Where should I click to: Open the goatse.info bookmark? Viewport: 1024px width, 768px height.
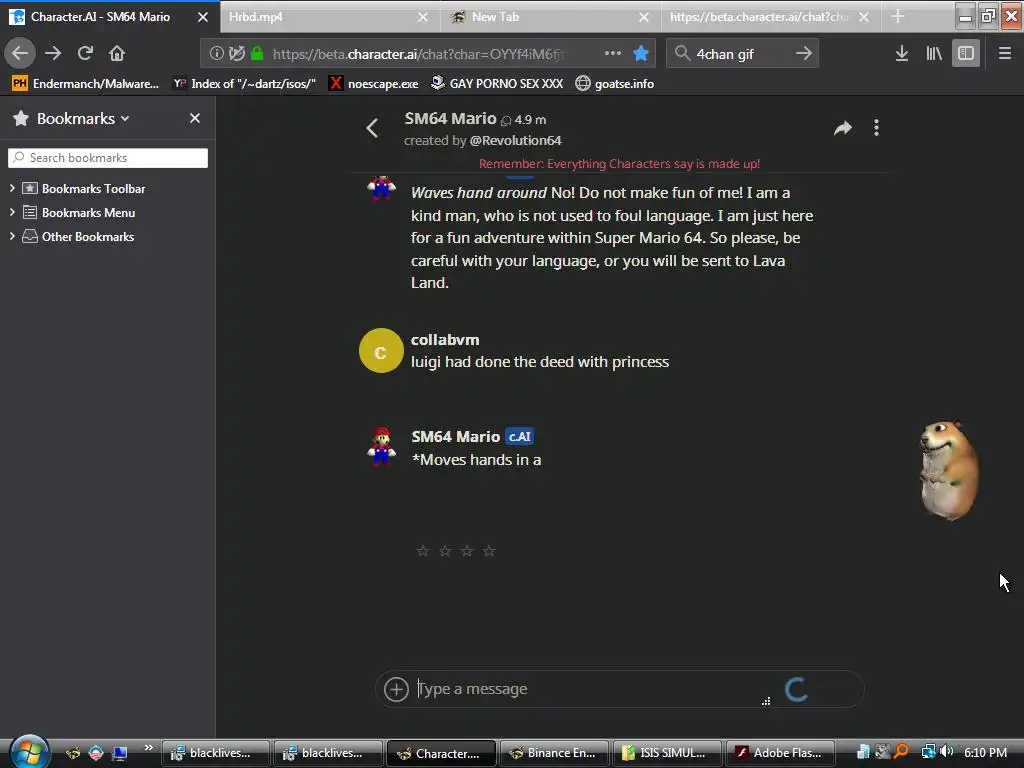[615, 84]
